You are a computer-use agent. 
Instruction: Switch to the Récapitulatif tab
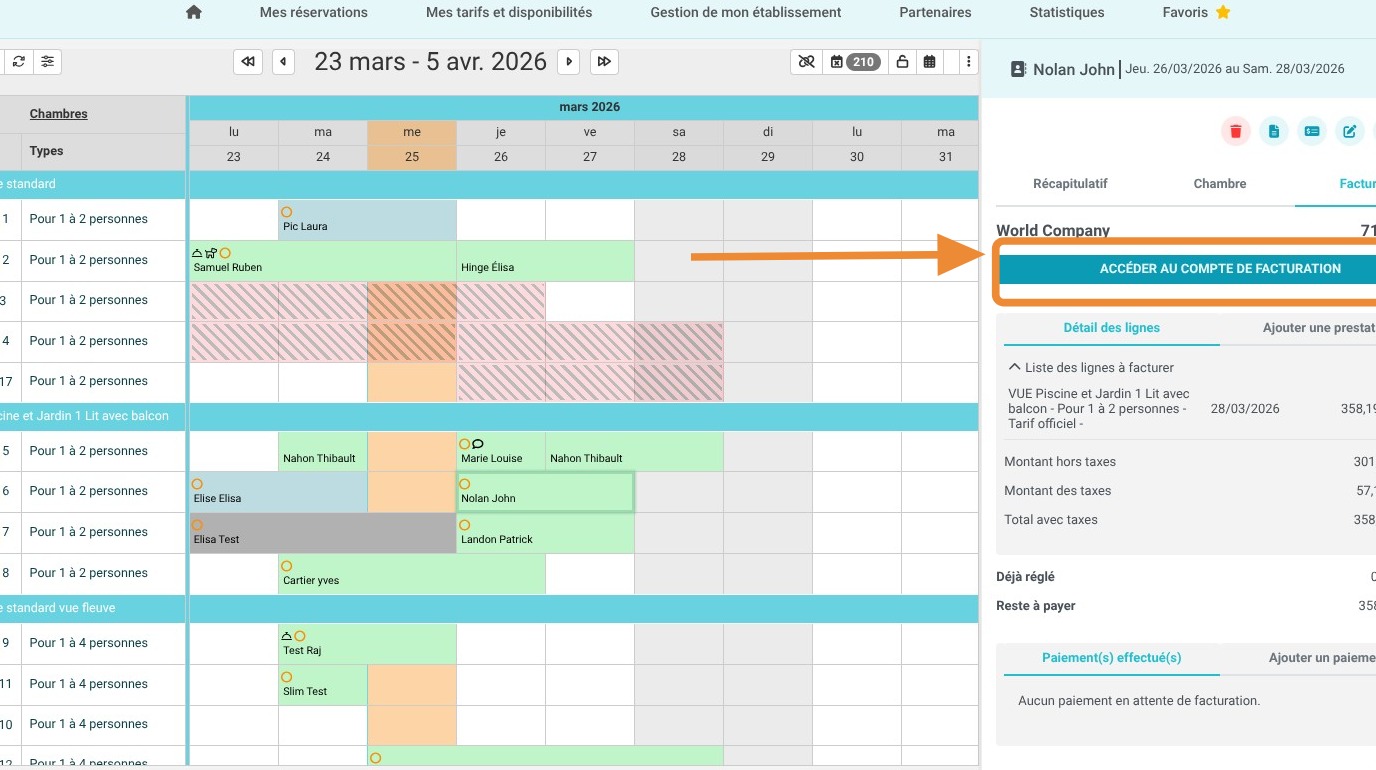click(x=1070, y=184)
